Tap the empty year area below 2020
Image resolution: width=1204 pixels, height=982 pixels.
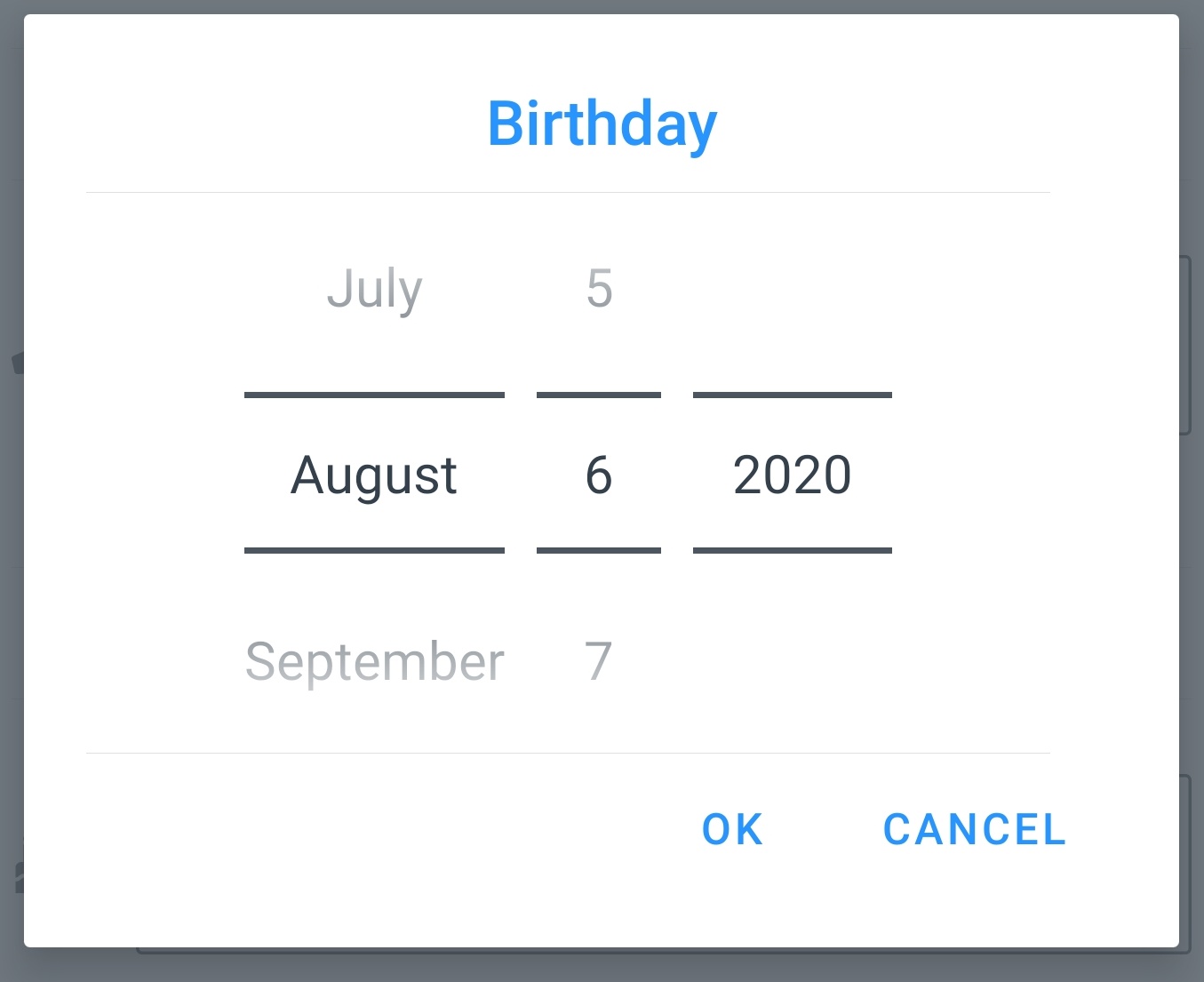(791, 660)
